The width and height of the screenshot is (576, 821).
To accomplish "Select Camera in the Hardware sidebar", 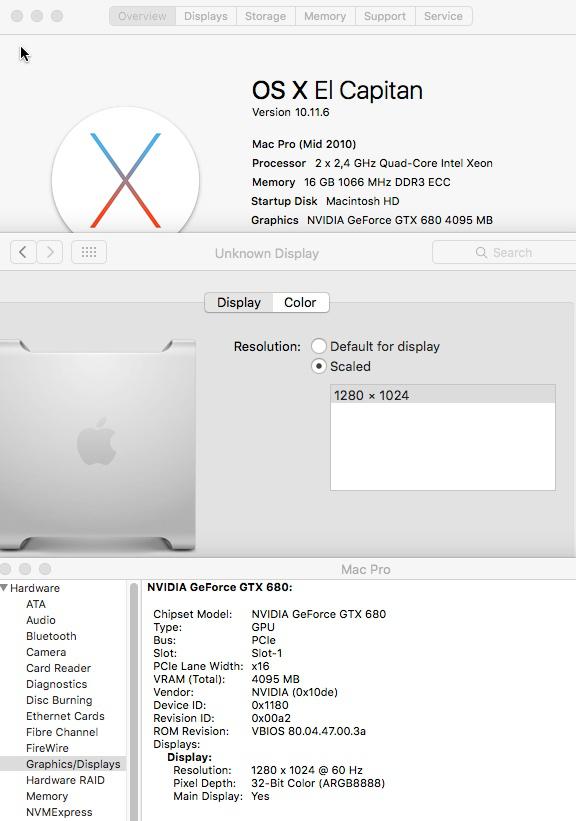I will pyautogui.click(x=46, y=652).
